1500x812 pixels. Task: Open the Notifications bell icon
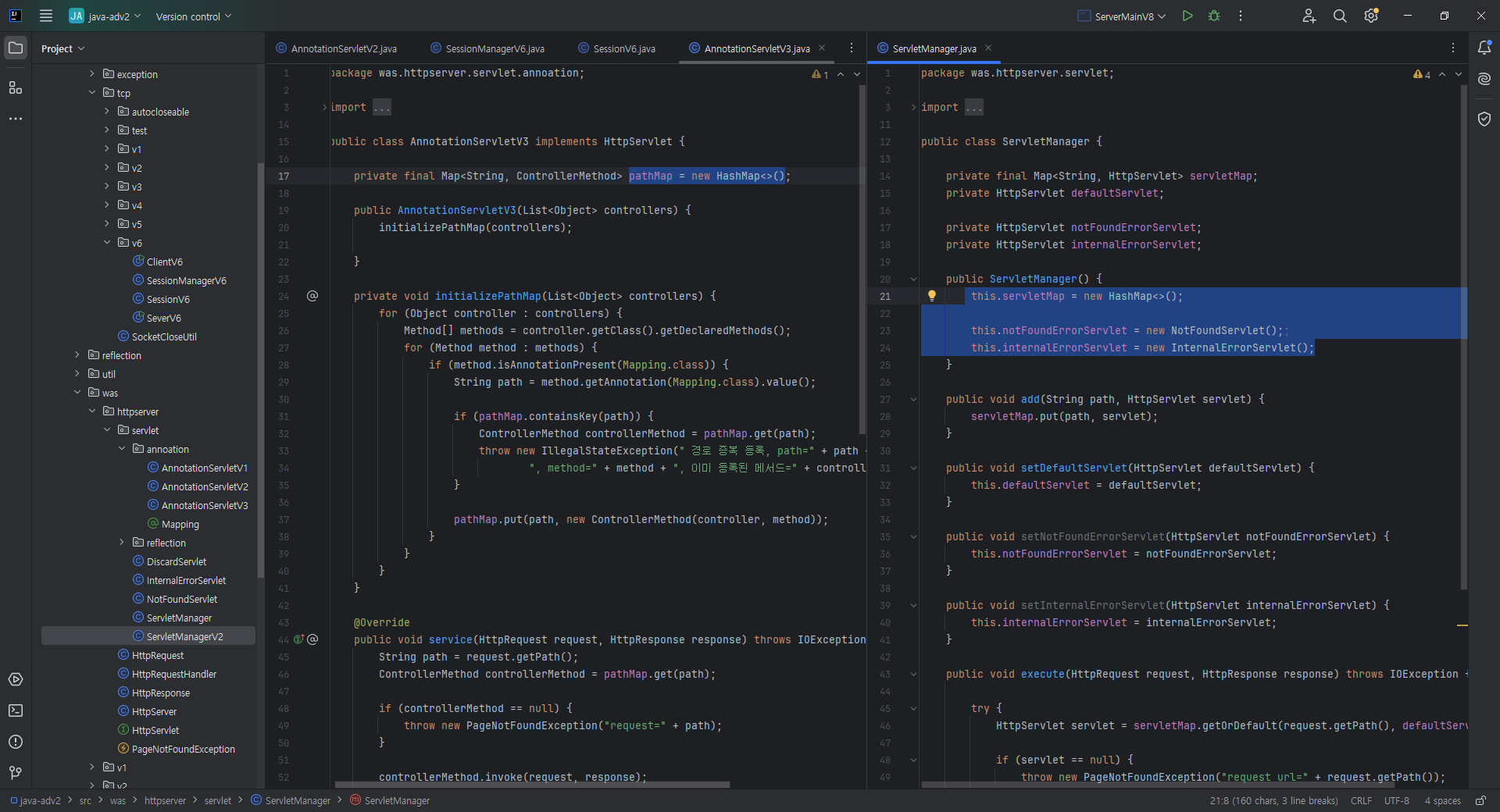pos(1484,48)
